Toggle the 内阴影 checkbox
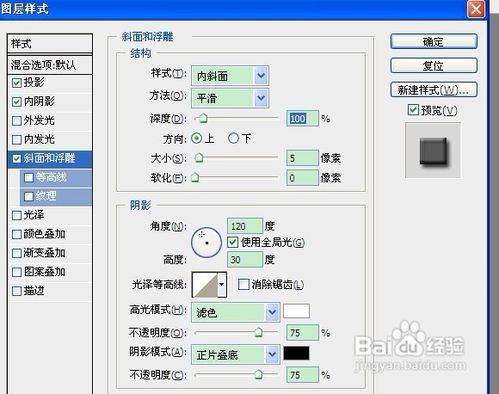Screen dimensions: 499x394 tap(17, 102)
